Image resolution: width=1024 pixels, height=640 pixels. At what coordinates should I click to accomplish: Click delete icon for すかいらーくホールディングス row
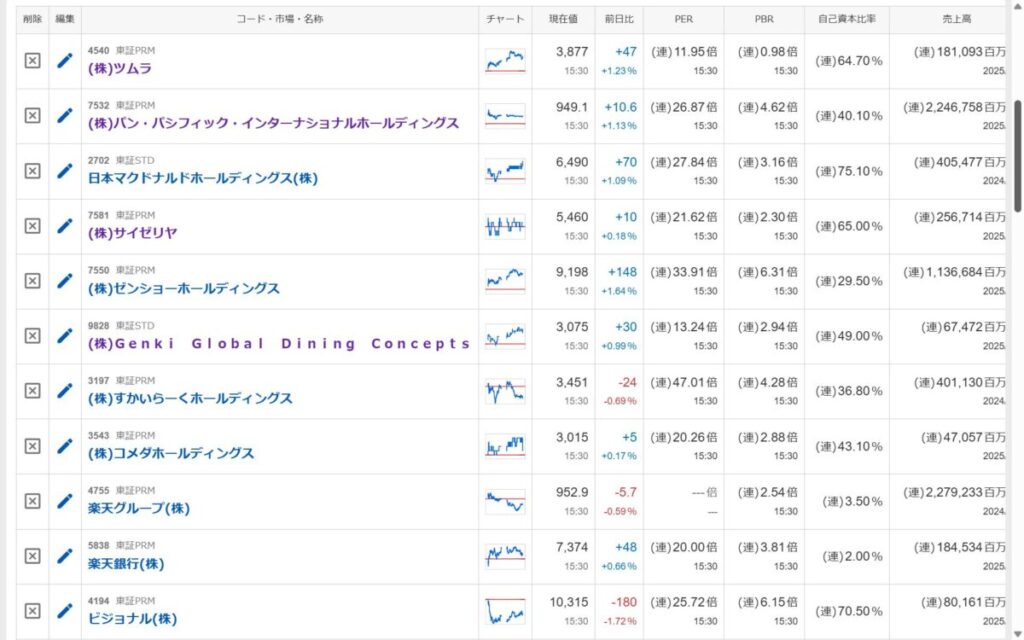pos(32,391)
